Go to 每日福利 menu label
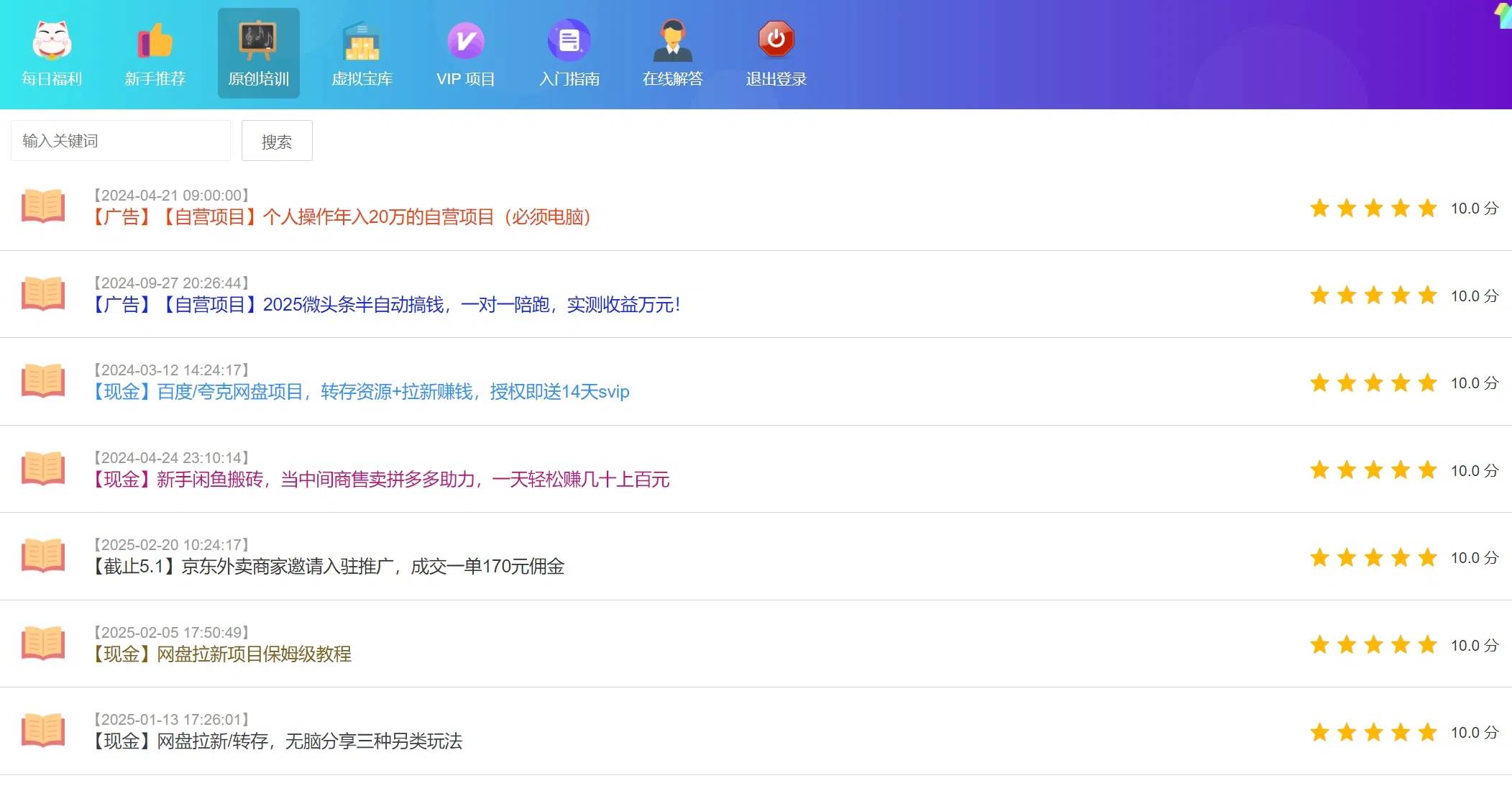 point(52,79)
